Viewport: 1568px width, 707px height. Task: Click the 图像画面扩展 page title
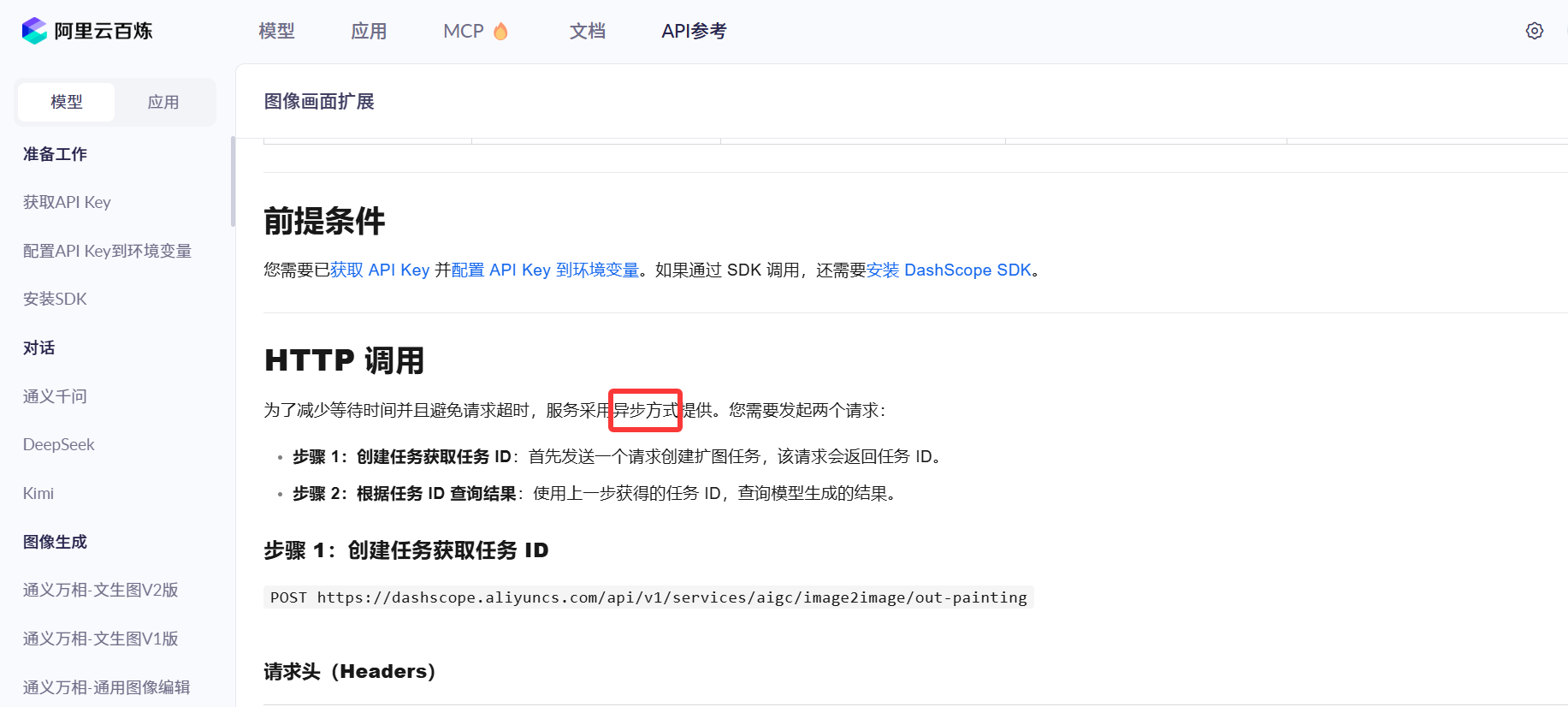319,101
